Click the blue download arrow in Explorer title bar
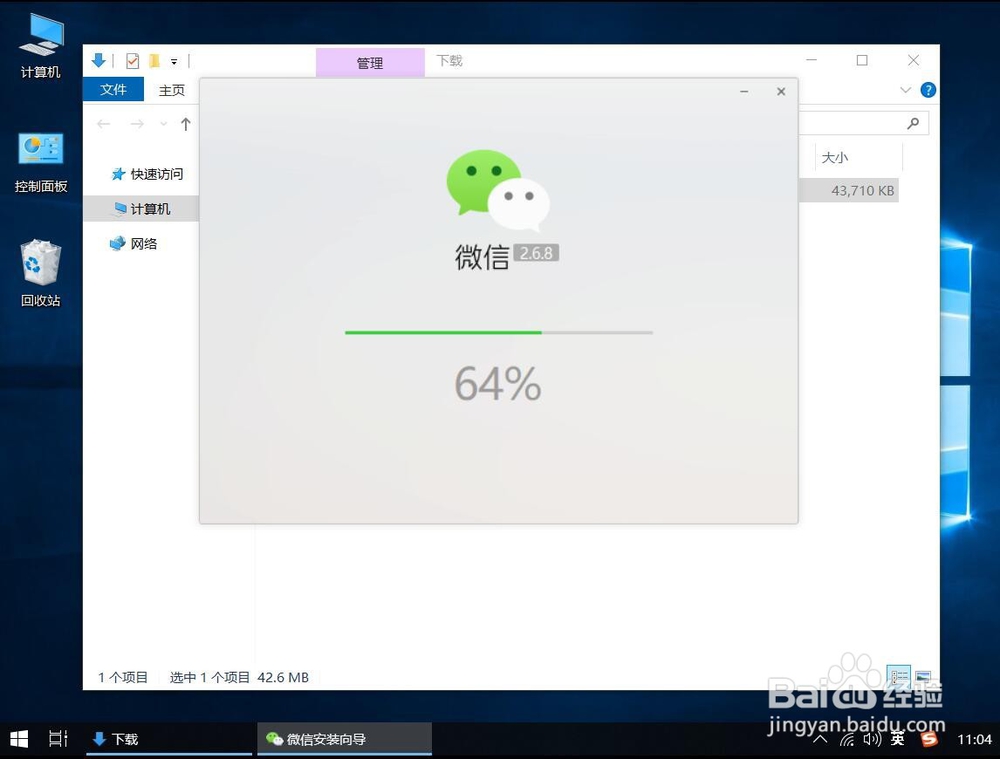 point(99,61)
